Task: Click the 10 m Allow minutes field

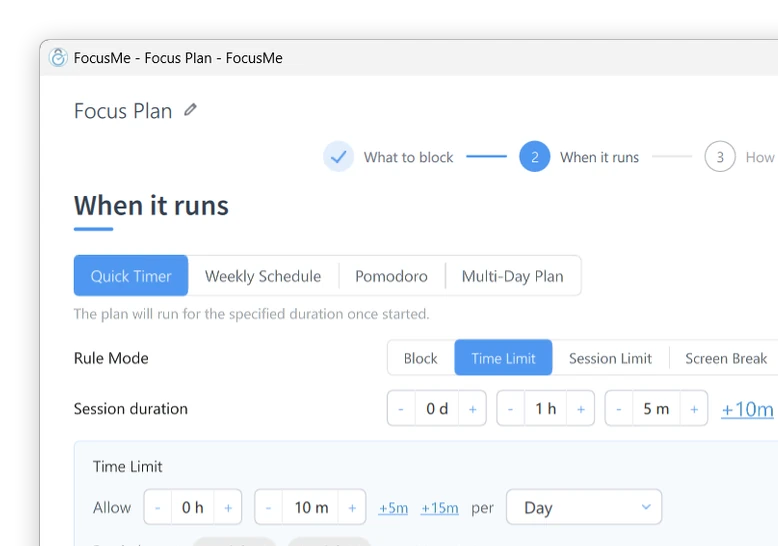Action: click(x=311, y=508)
